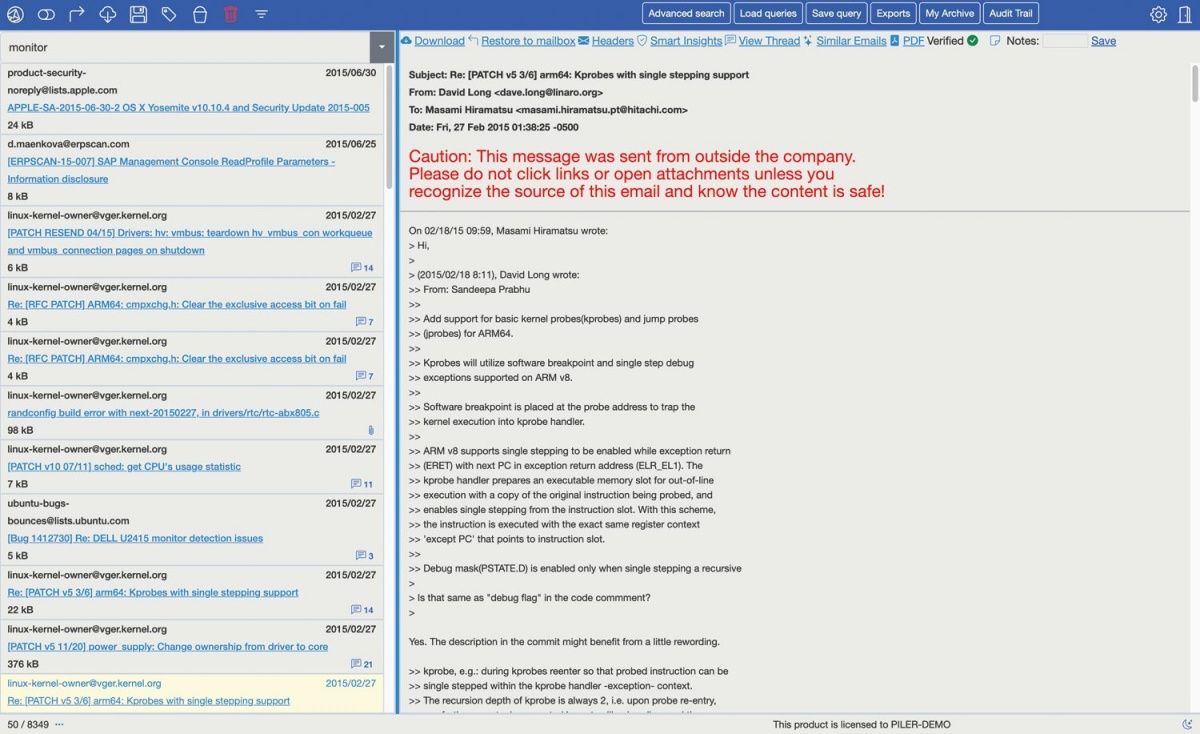Click the Restore to mailbox link
This screenshot has height=734, width=1200.
(528, 41)
